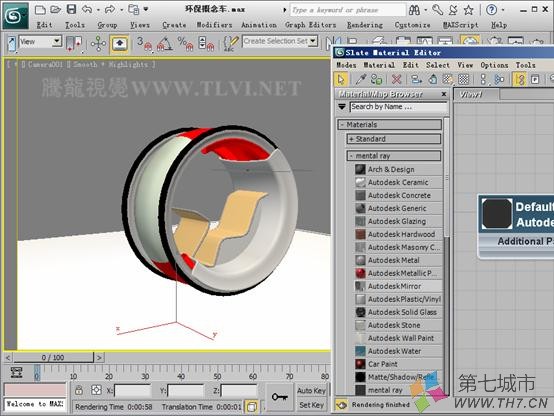Open the MAXScript menu
This screenshot has width=554, height=416.
pyautogui.click(x=460, y=25)
